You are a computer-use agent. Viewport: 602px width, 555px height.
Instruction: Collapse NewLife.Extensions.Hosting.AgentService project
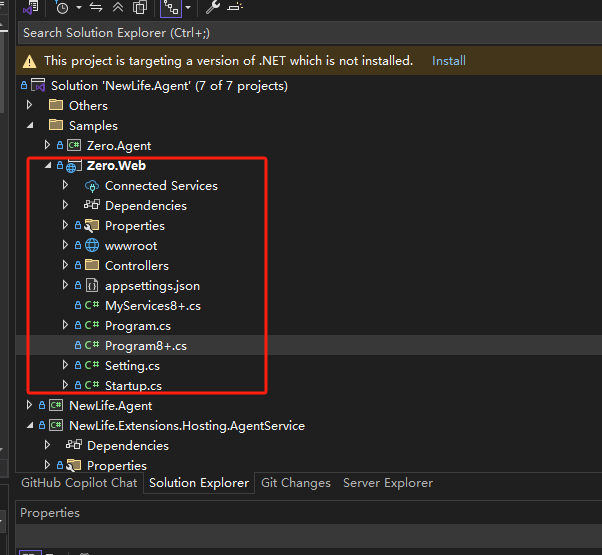(30, 425)
